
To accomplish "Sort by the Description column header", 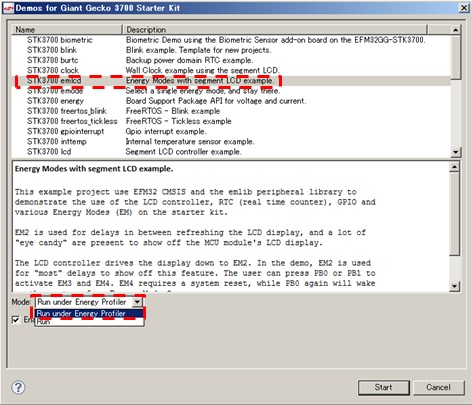I will click(274, 29).
